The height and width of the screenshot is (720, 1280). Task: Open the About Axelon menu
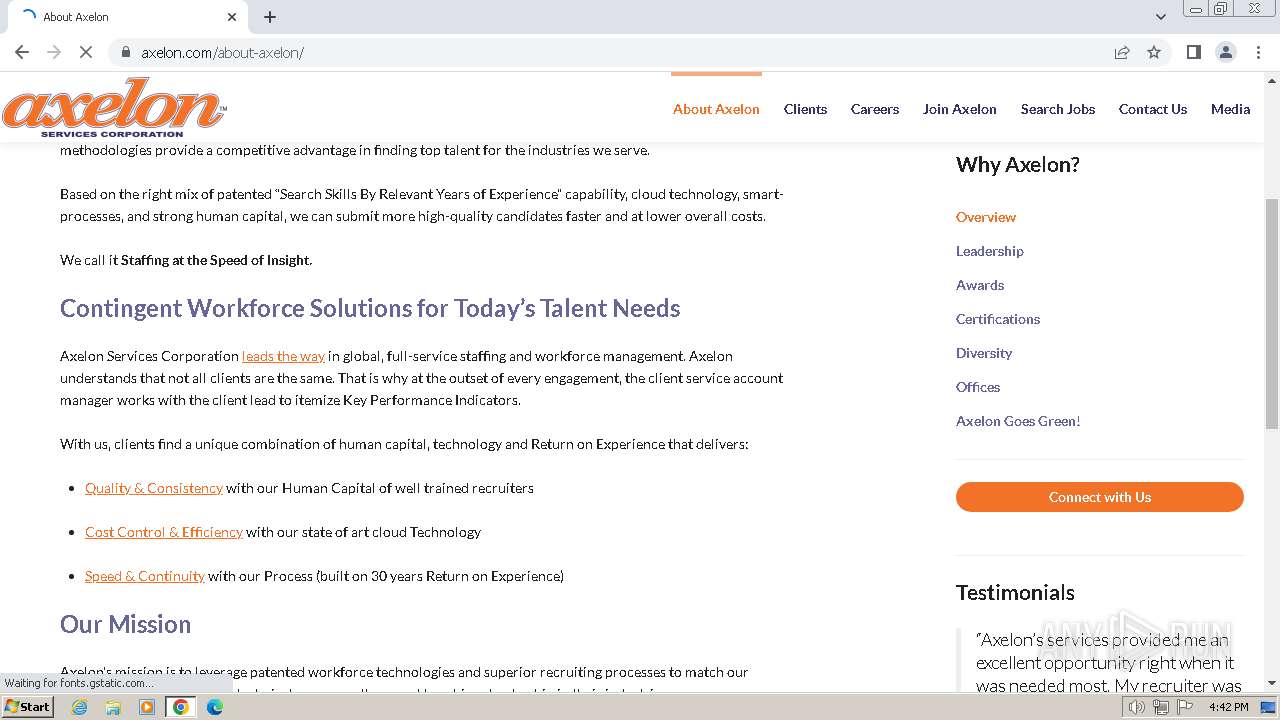[716, 109]
